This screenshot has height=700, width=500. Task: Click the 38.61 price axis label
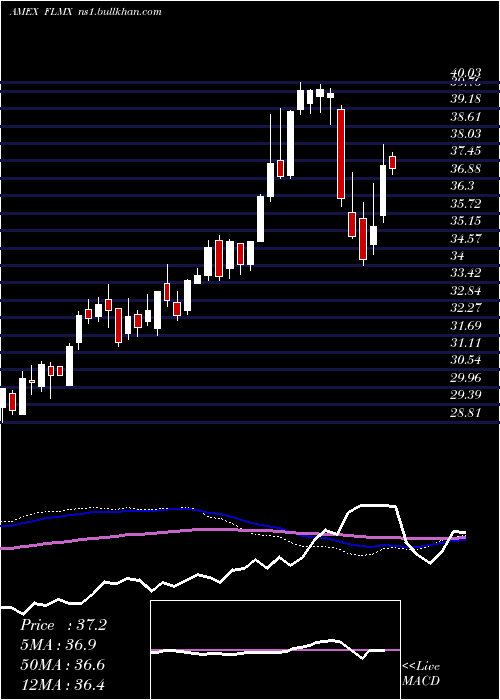point(465,117)
